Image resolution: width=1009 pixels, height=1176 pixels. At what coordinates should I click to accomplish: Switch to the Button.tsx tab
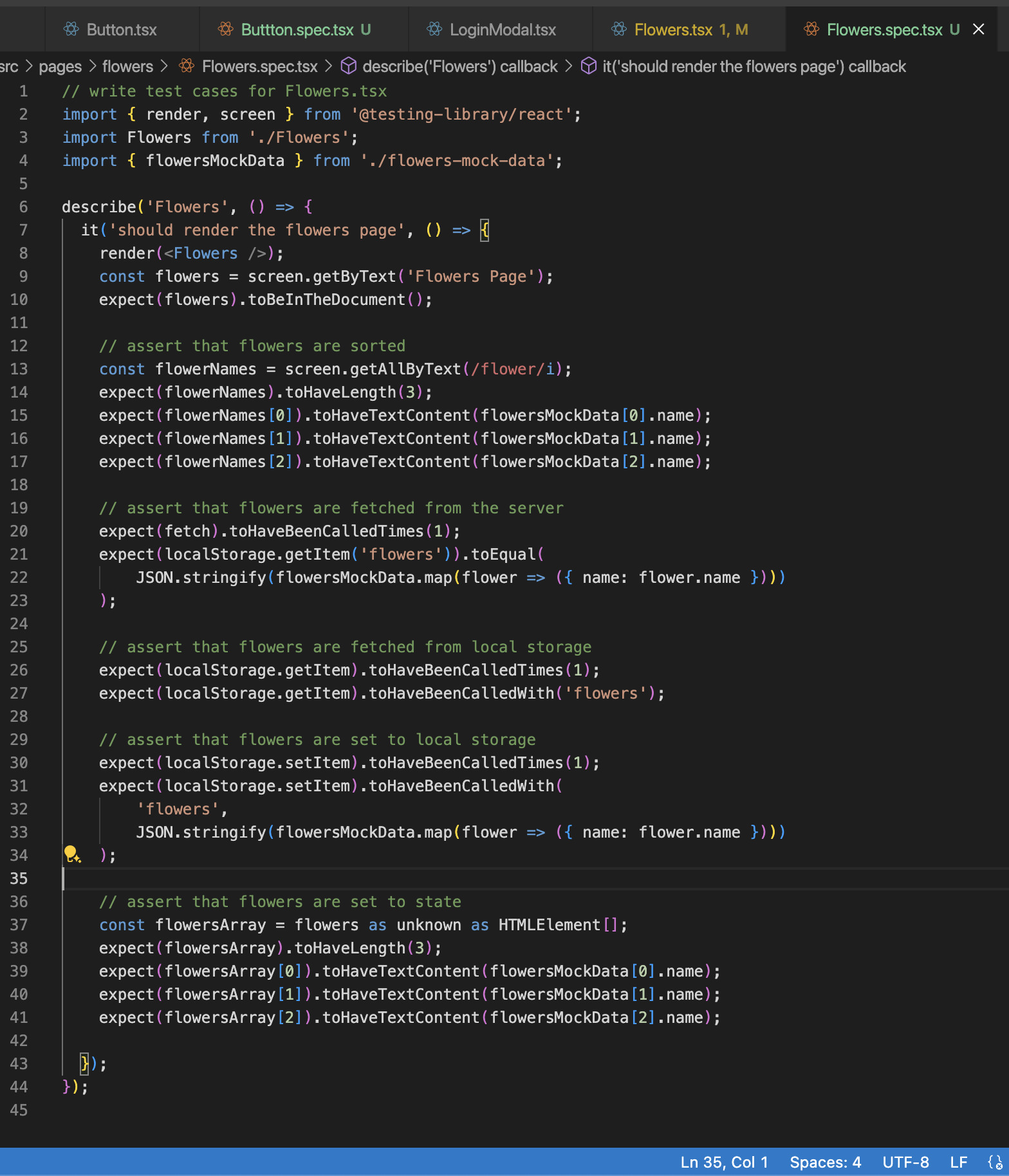click(x=121, y=30)
